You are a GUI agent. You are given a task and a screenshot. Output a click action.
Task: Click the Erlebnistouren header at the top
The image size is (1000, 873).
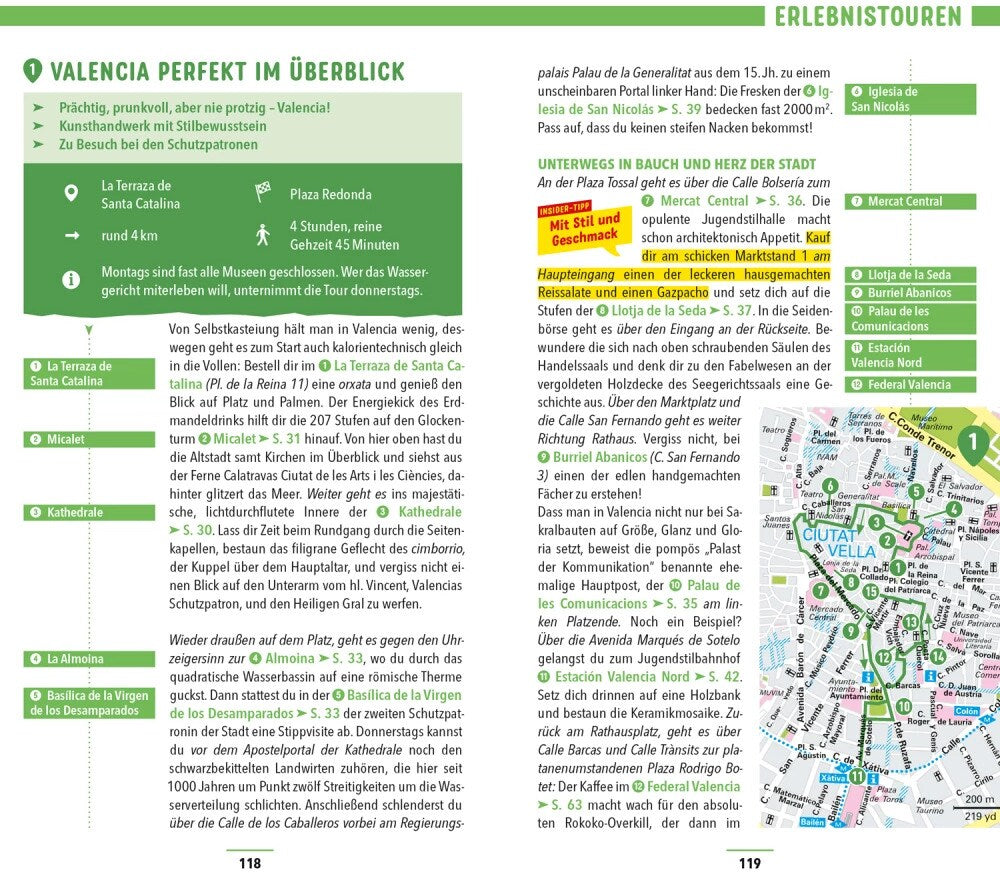point(867,16)
